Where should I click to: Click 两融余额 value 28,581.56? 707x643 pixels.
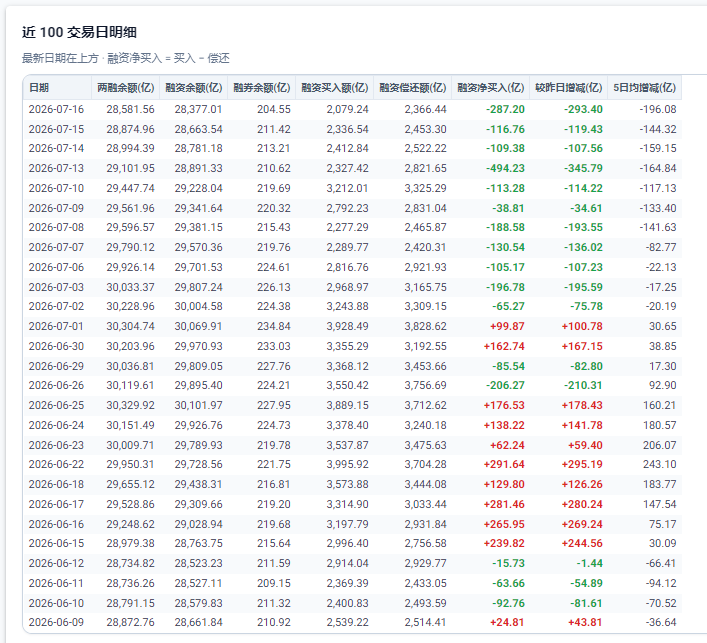pos(130,110)
